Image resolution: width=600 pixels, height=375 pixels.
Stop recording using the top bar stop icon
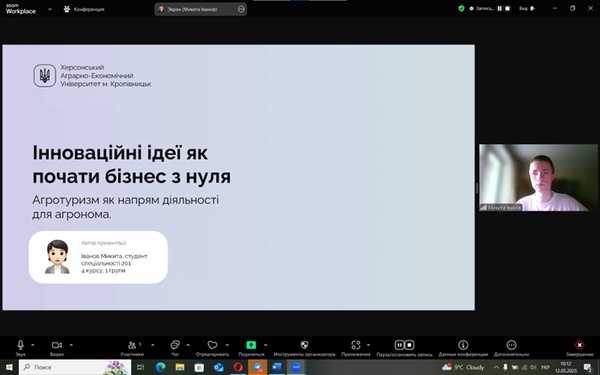pos(508,8)
